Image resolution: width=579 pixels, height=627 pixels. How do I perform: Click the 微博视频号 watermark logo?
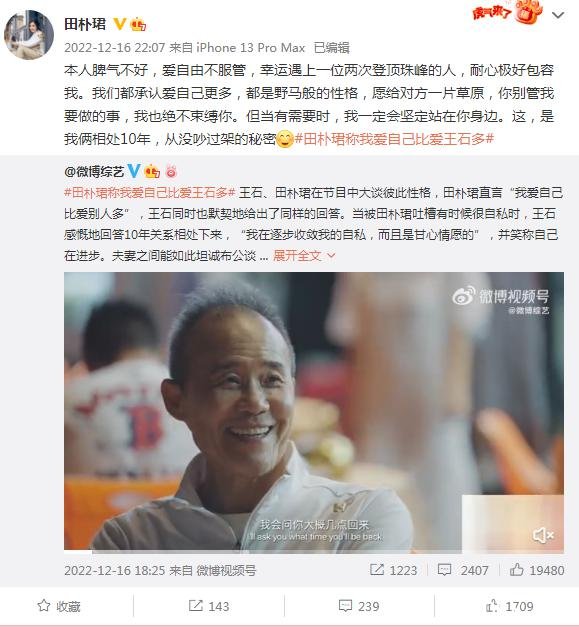pos(501,297)
